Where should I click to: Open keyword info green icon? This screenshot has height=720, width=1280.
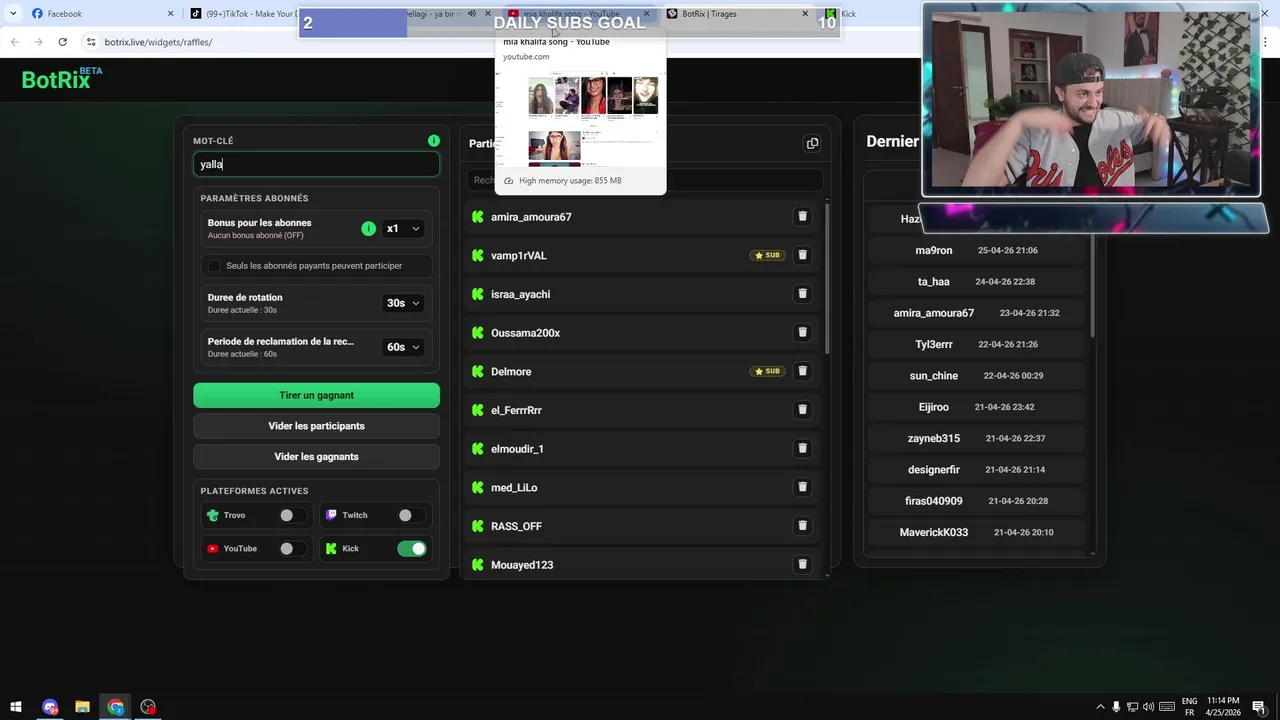433,141
